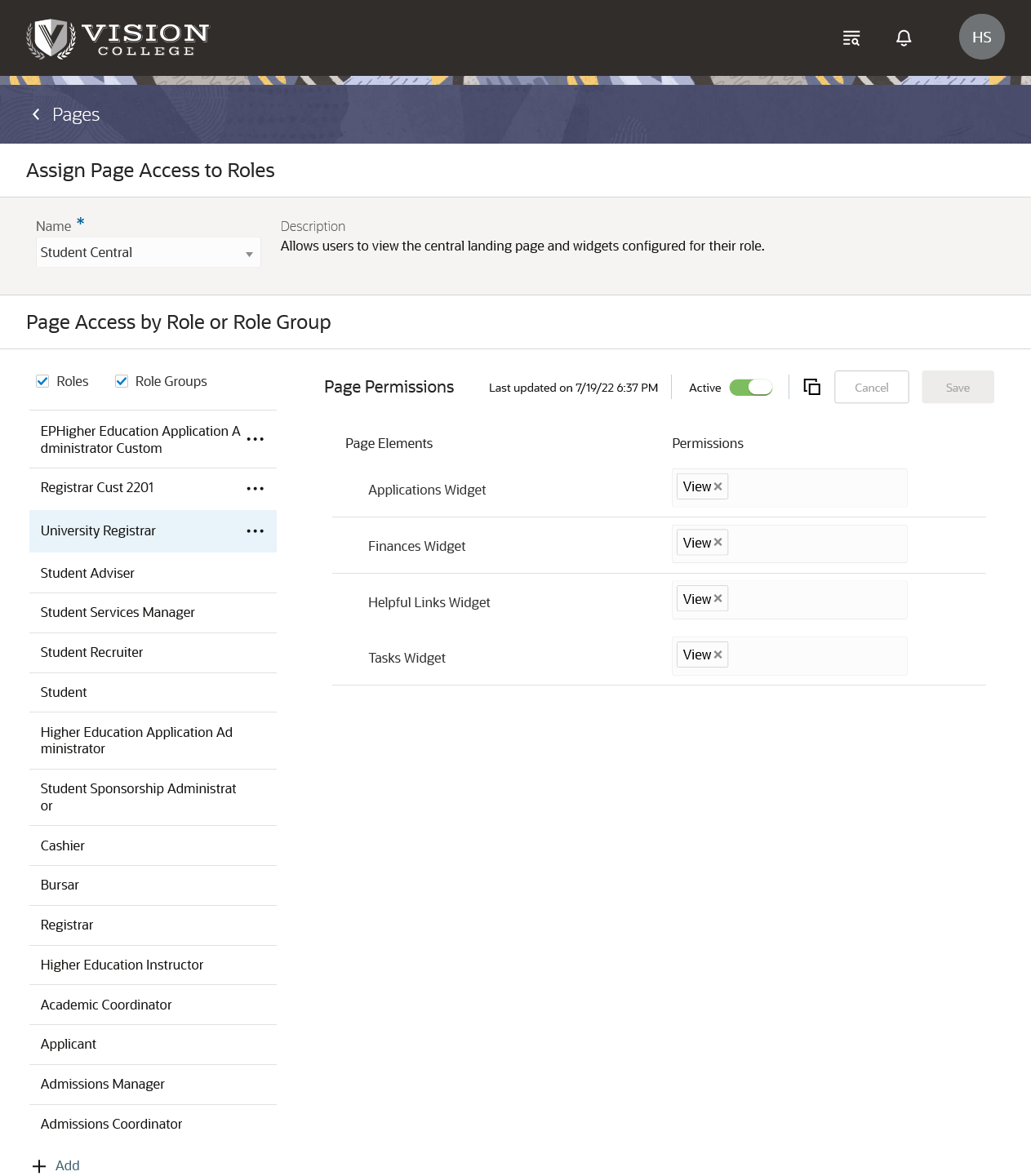
Task: Open more options for Registrar Cust 2201
Action: (255, 489)
